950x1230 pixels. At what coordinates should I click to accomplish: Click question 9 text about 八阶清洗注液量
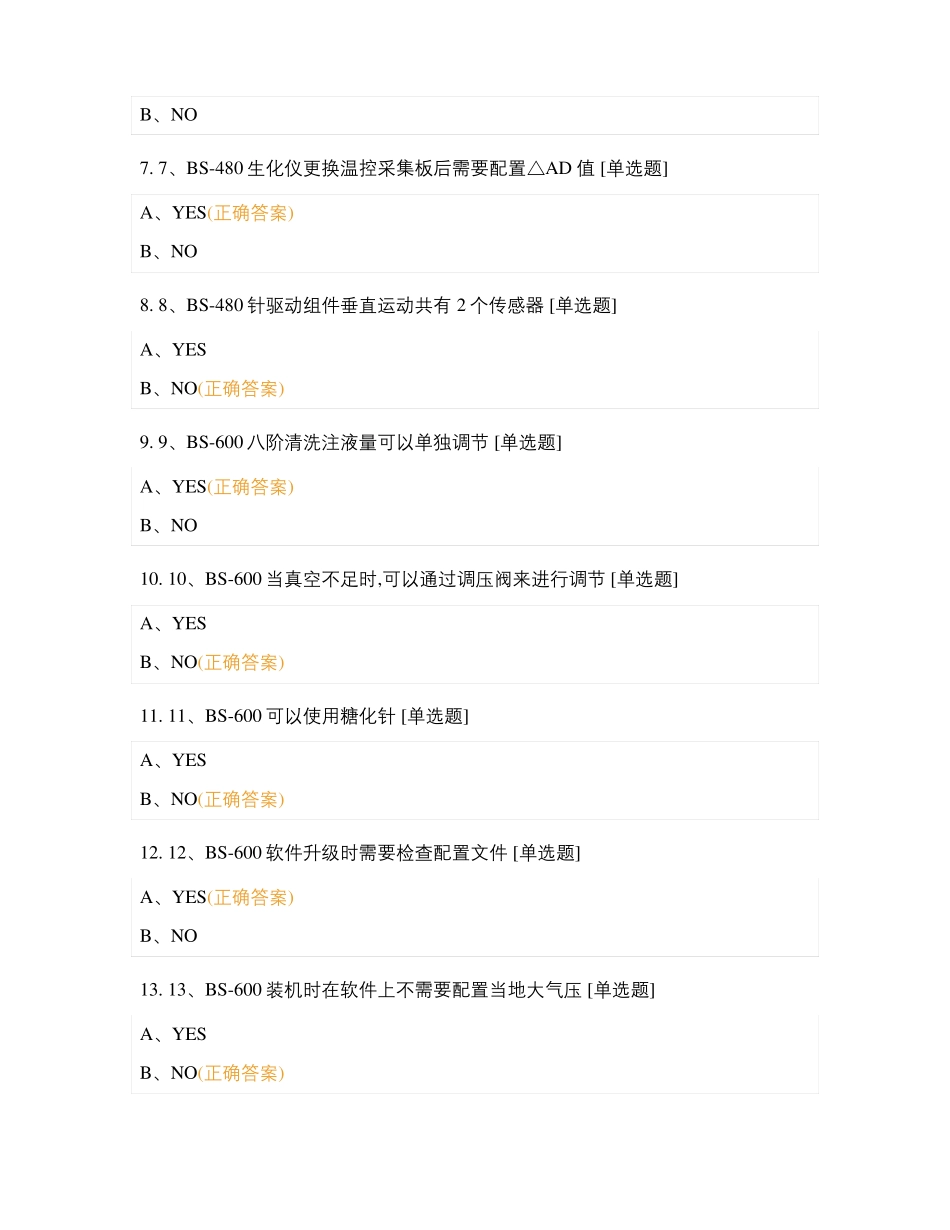(x=350, y=442)
